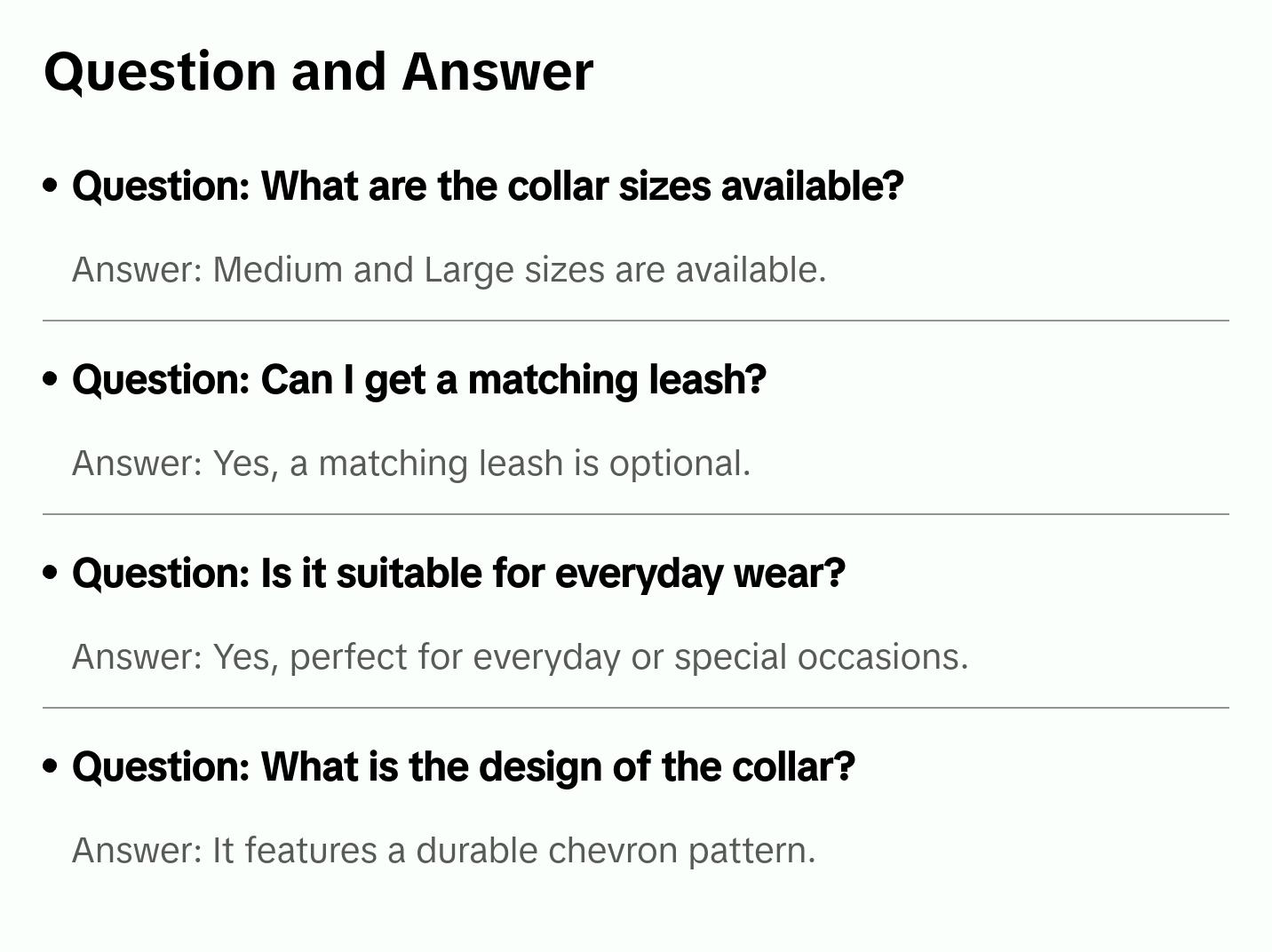Screen dimensions: 1272x952
Task: Select the design of the collar question
Action: (463, 767)
